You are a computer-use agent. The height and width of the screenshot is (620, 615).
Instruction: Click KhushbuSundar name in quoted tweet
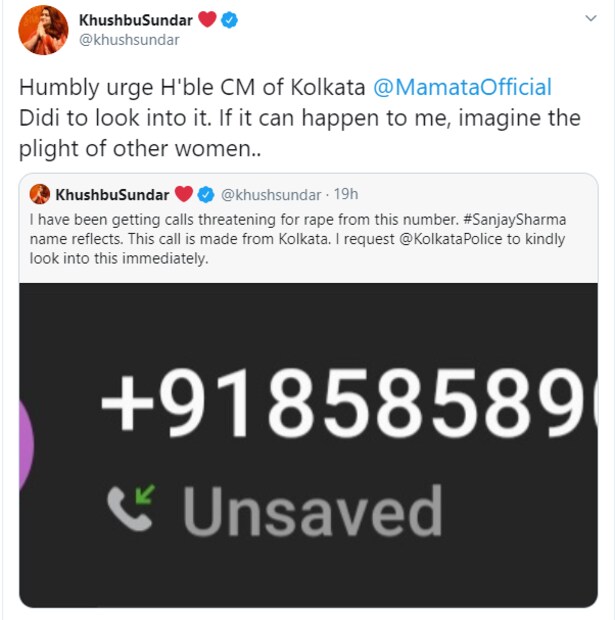[x=112, y=193]
